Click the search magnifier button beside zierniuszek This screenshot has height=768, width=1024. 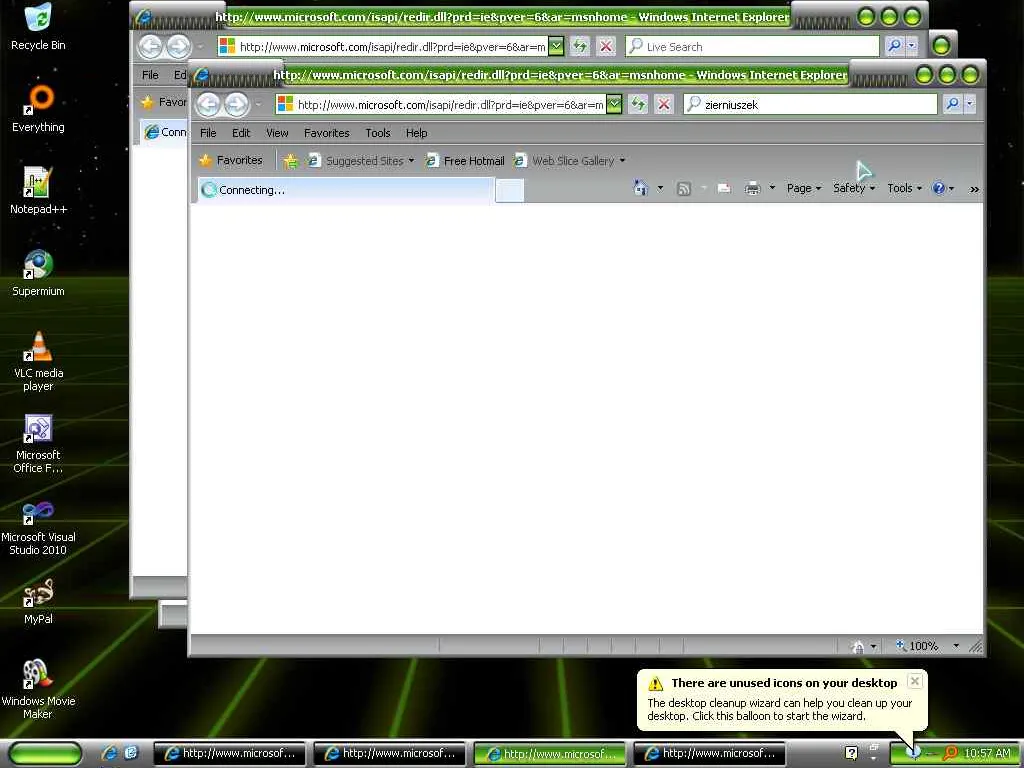coord(952,104)
